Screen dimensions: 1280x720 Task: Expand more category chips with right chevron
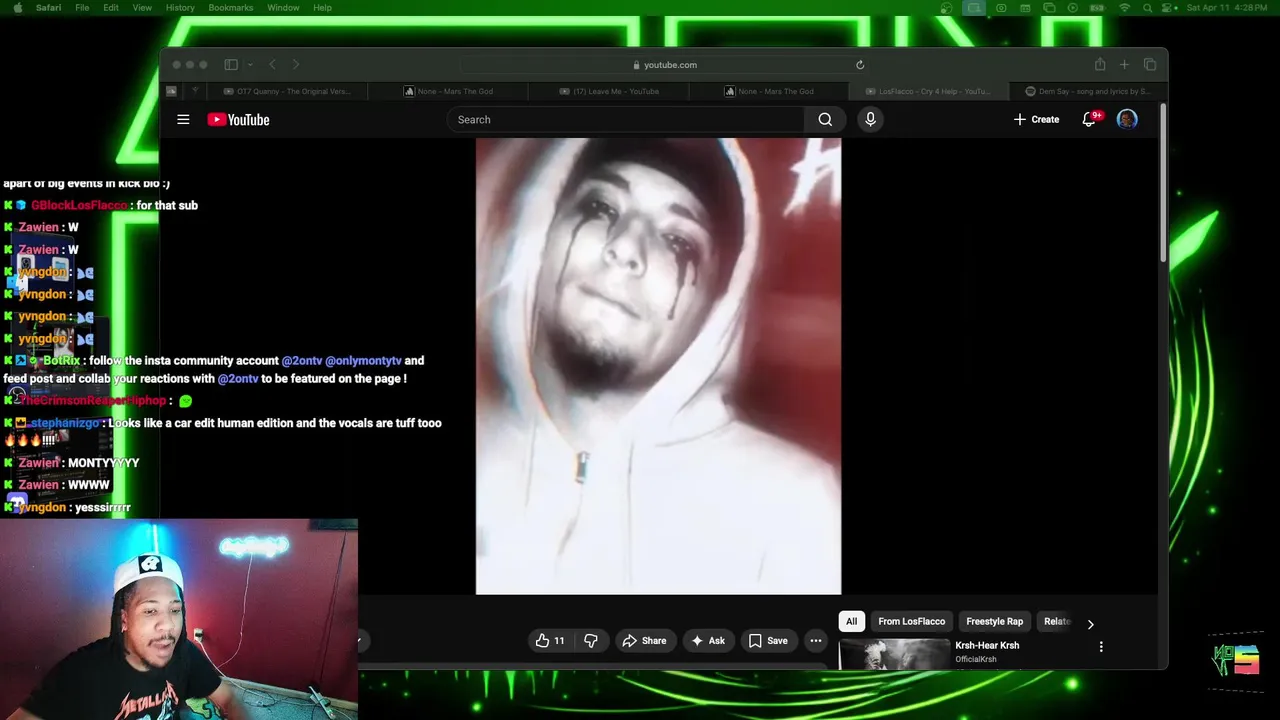point(1090,623)
